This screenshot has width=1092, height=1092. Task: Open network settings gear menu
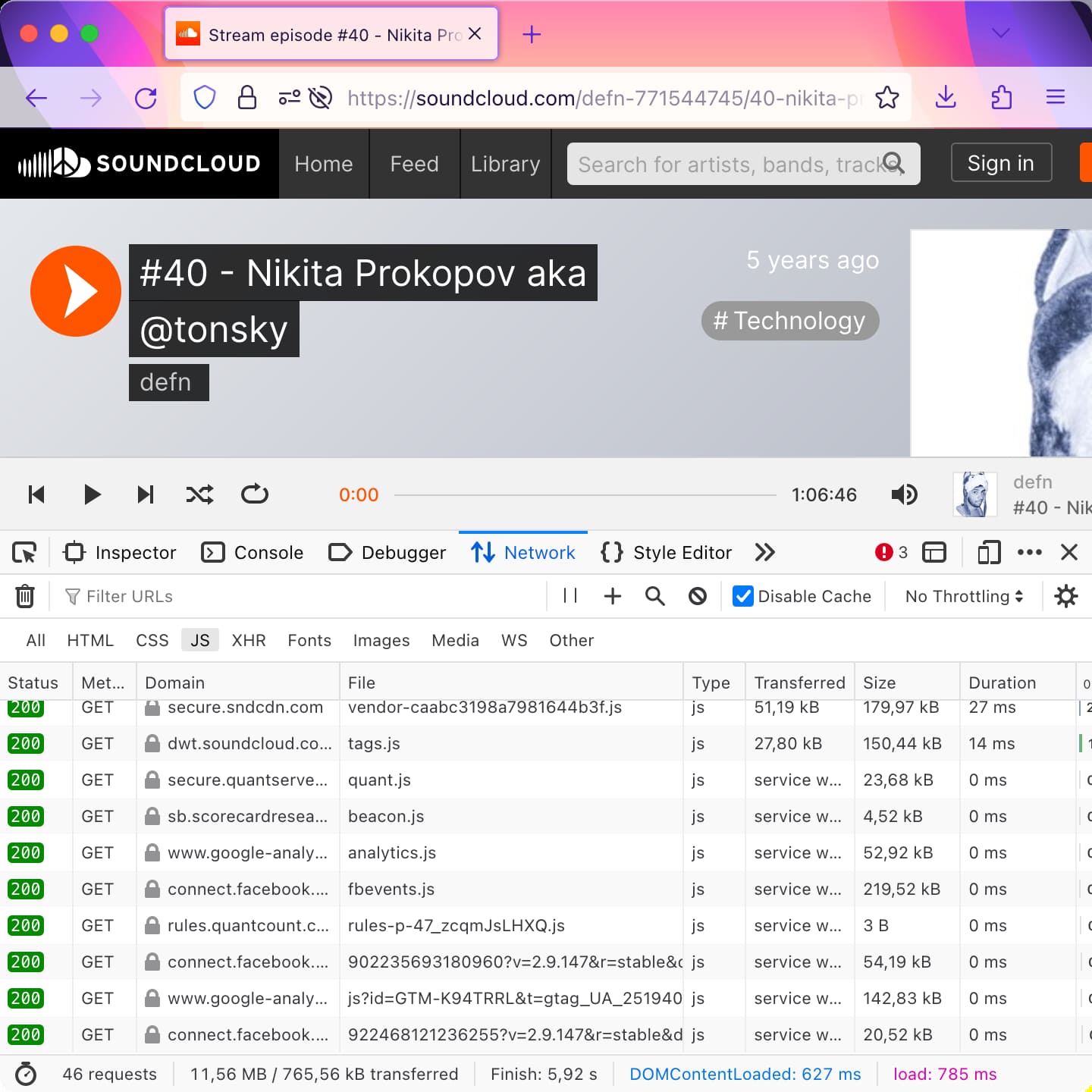1066,596
